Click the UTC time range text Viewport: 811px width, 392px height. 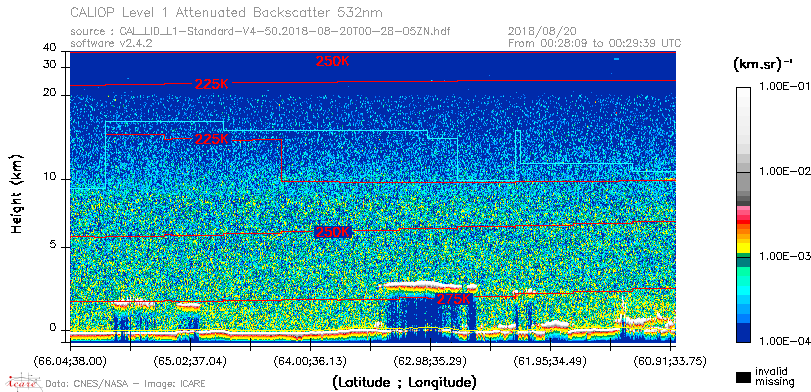point(595,43)
